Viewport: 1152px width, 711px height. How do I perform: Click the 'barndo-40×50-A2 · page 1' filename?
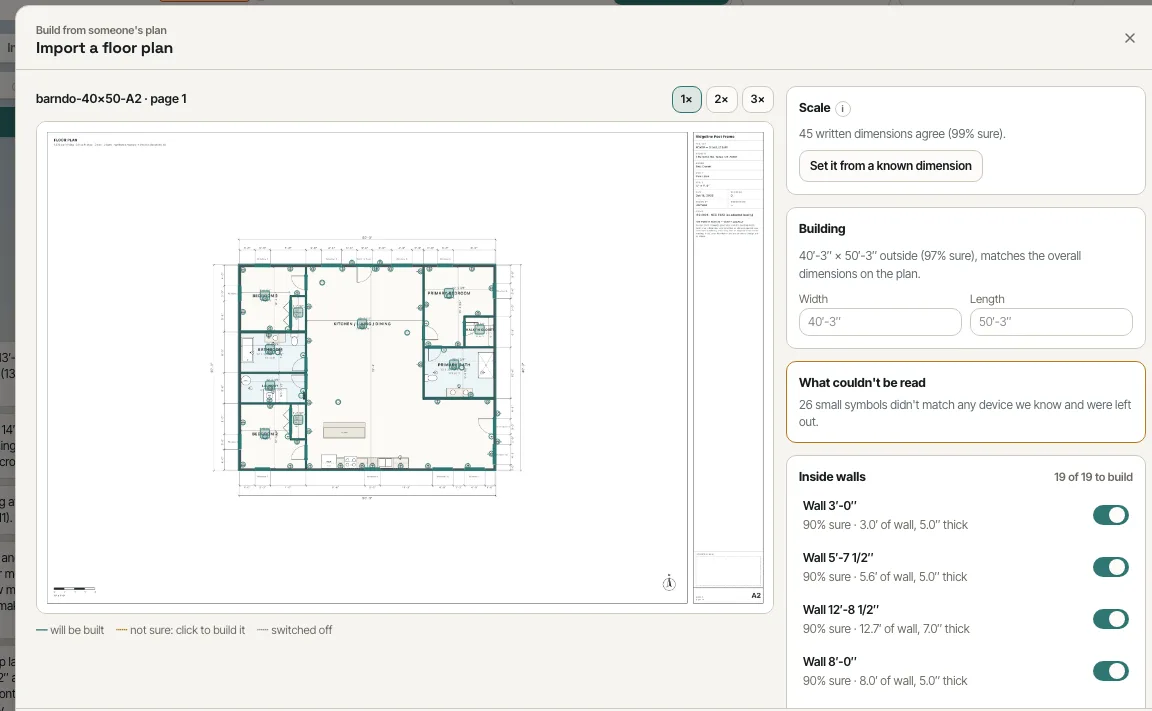[x=111, y=99]
